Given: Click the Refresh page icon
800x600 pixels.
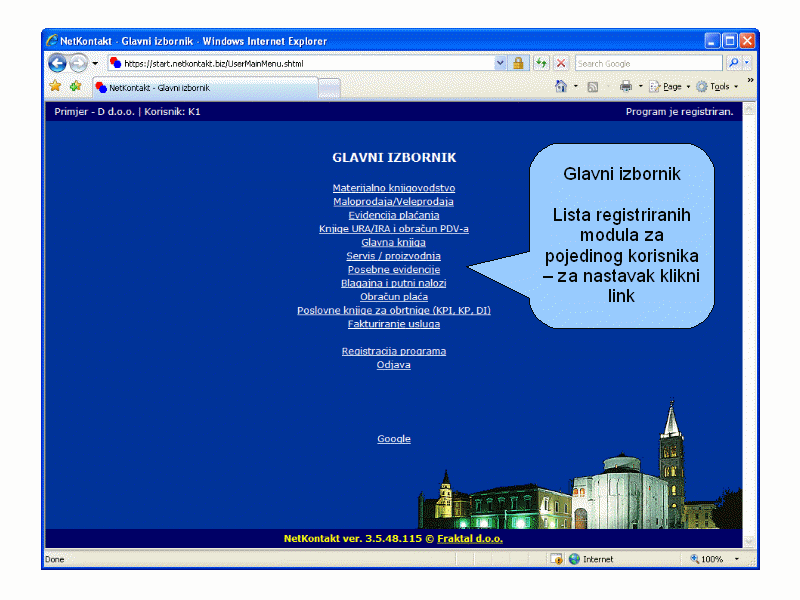Looking at the screenshot, I should [x=541, y=63].
